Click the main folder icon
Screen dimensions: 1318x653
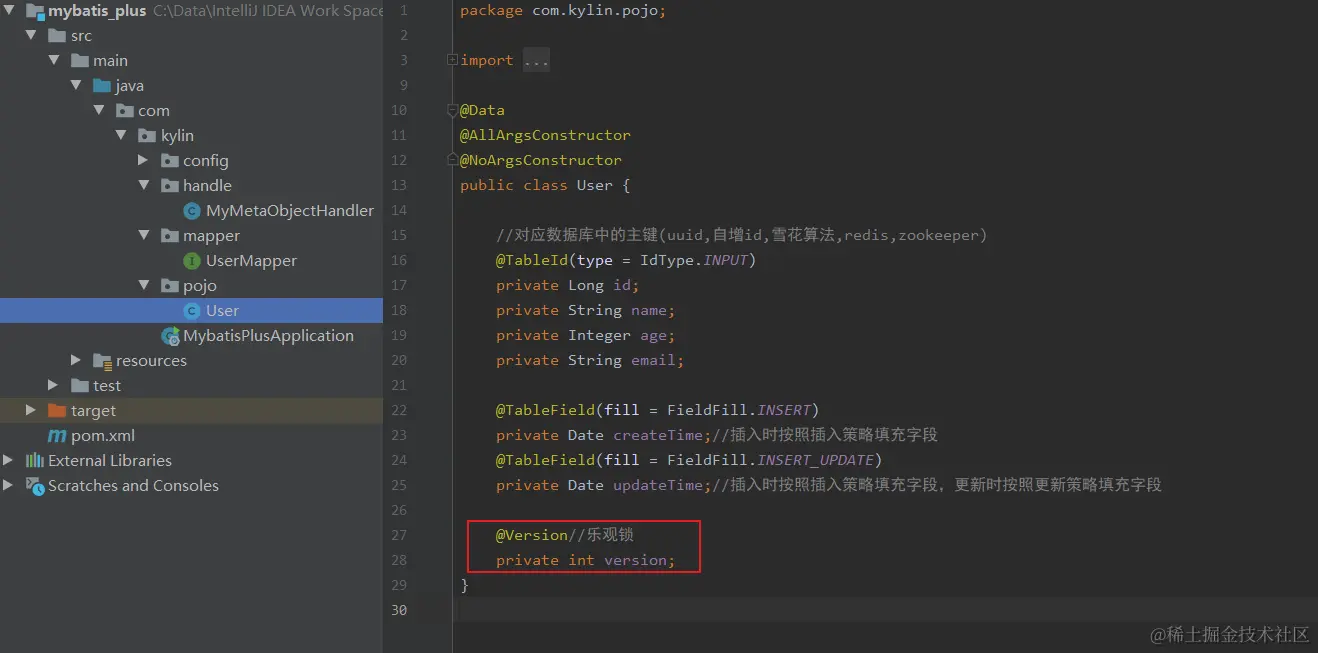pos(80,61)
